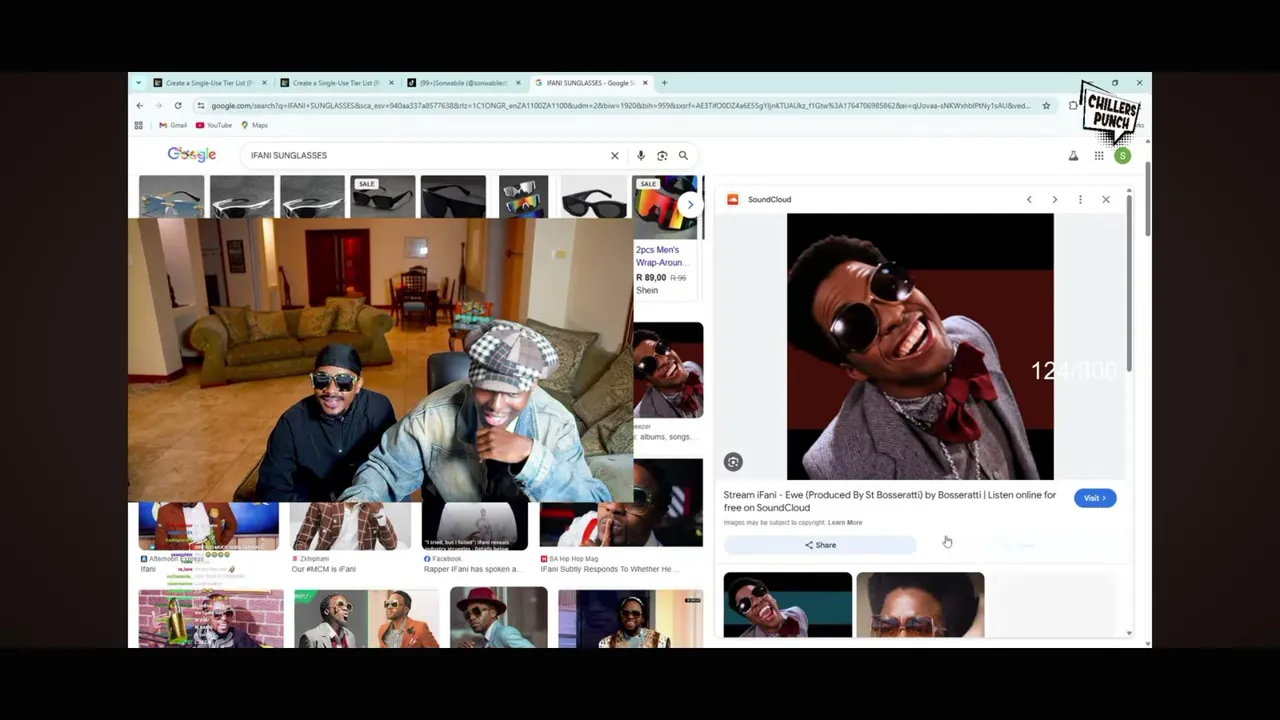Click the address bar URL

(620, 105)
